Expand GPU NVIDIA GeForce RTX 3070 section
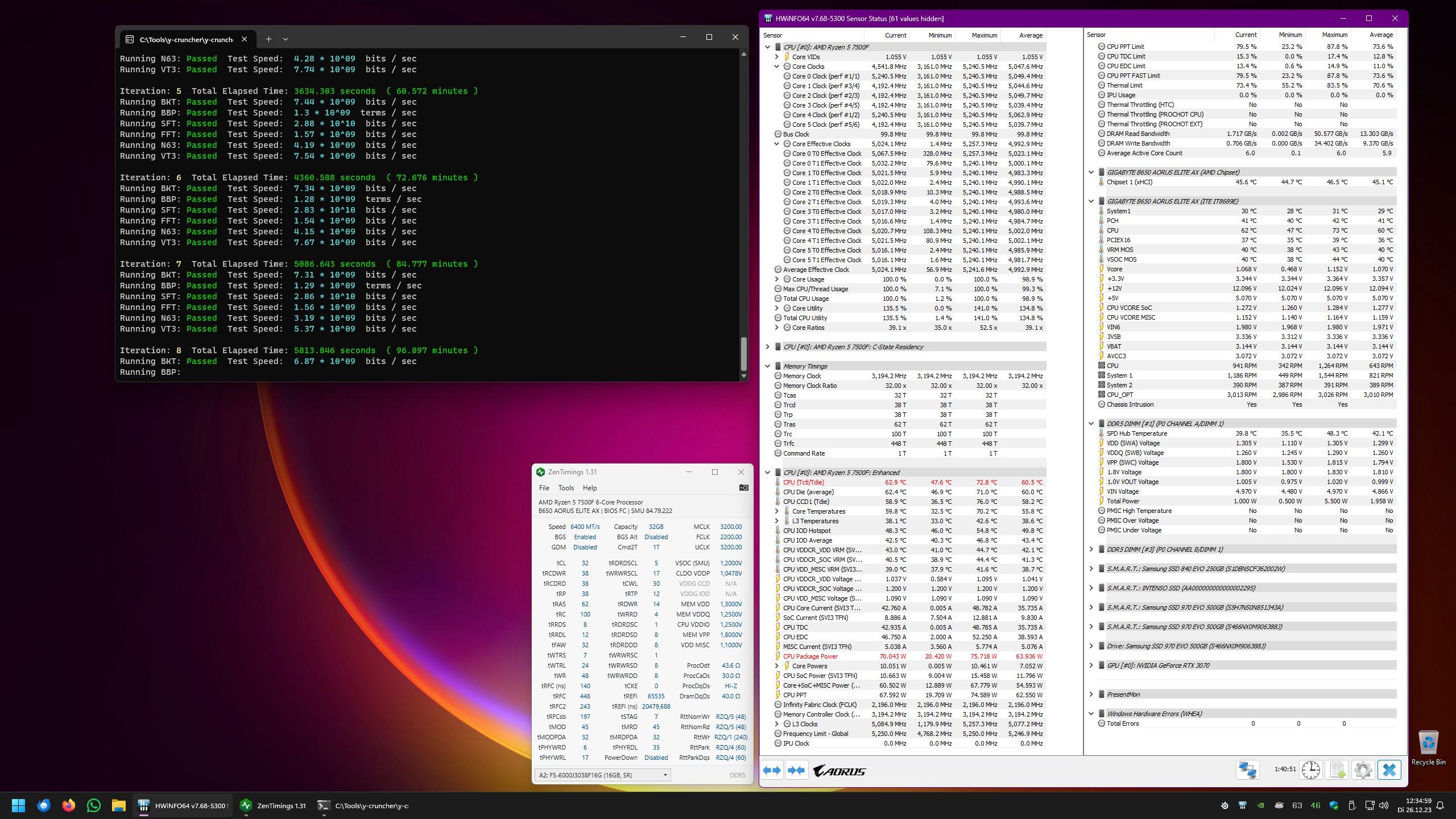This screenshot has width=1456, height=819. point(1091,665)
